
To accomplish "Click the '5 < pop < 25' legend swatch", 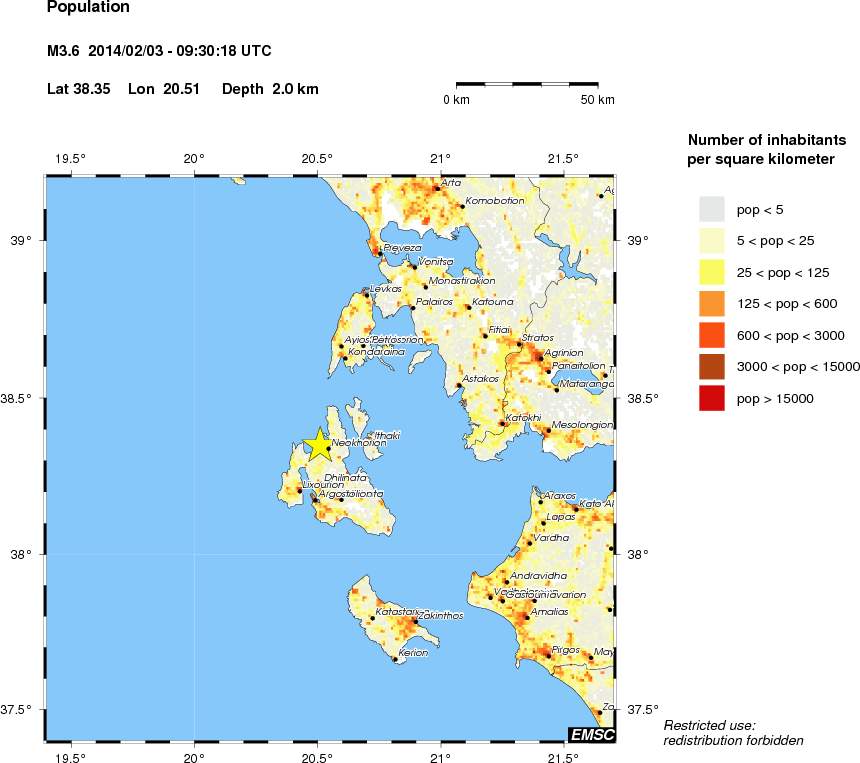I will pyautogui.click(x=711, y=240).
